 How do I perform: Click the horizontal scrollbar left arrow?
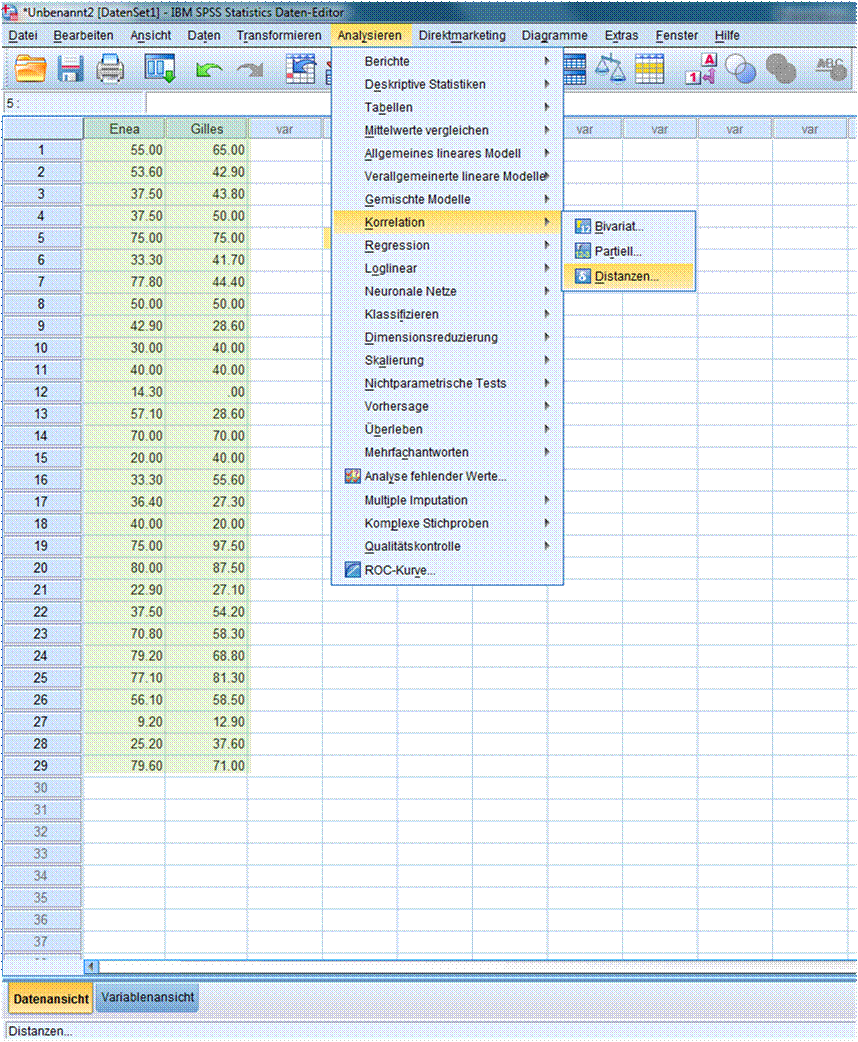coord(92,966)
